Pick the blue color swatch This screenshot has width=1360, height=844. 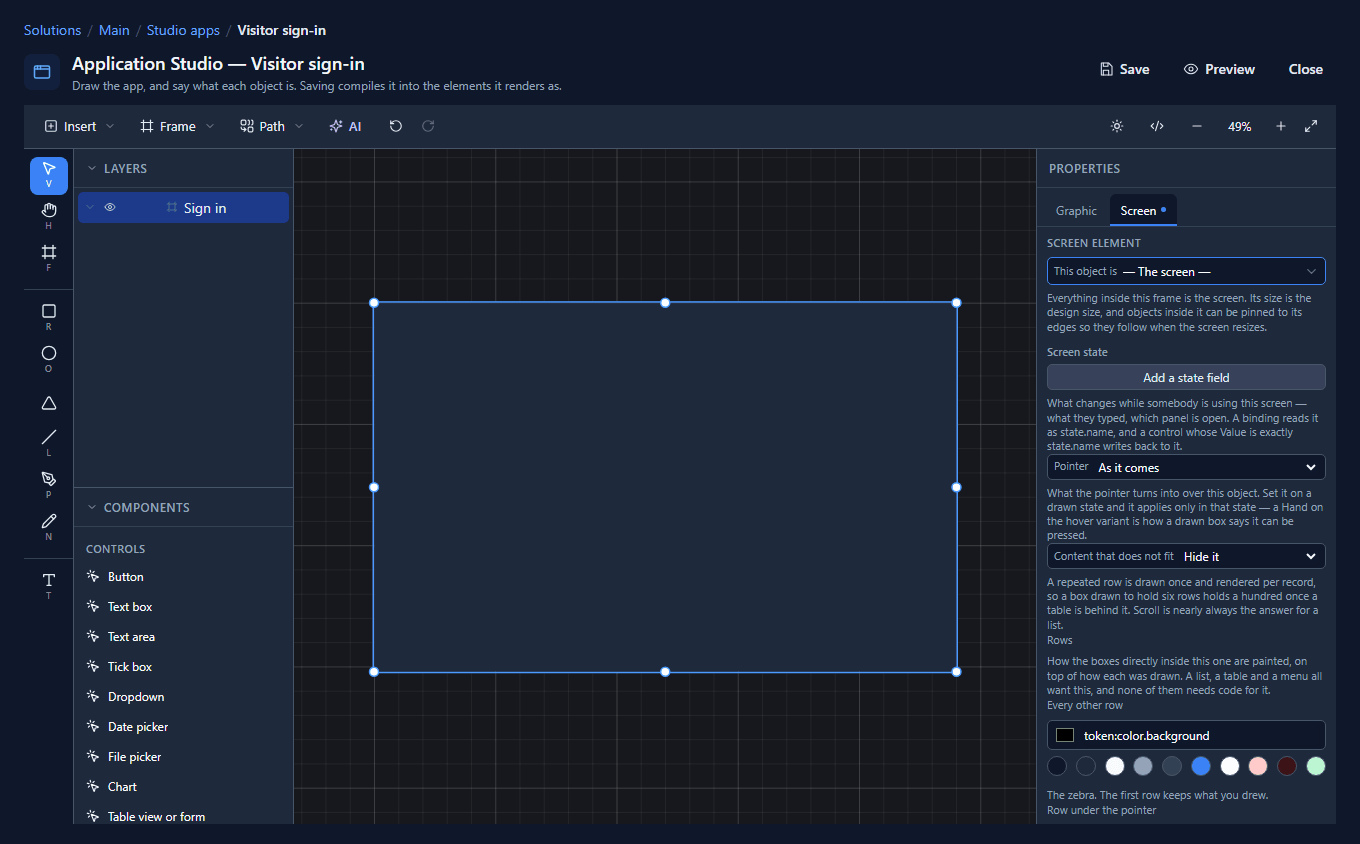click(1201, 766)
